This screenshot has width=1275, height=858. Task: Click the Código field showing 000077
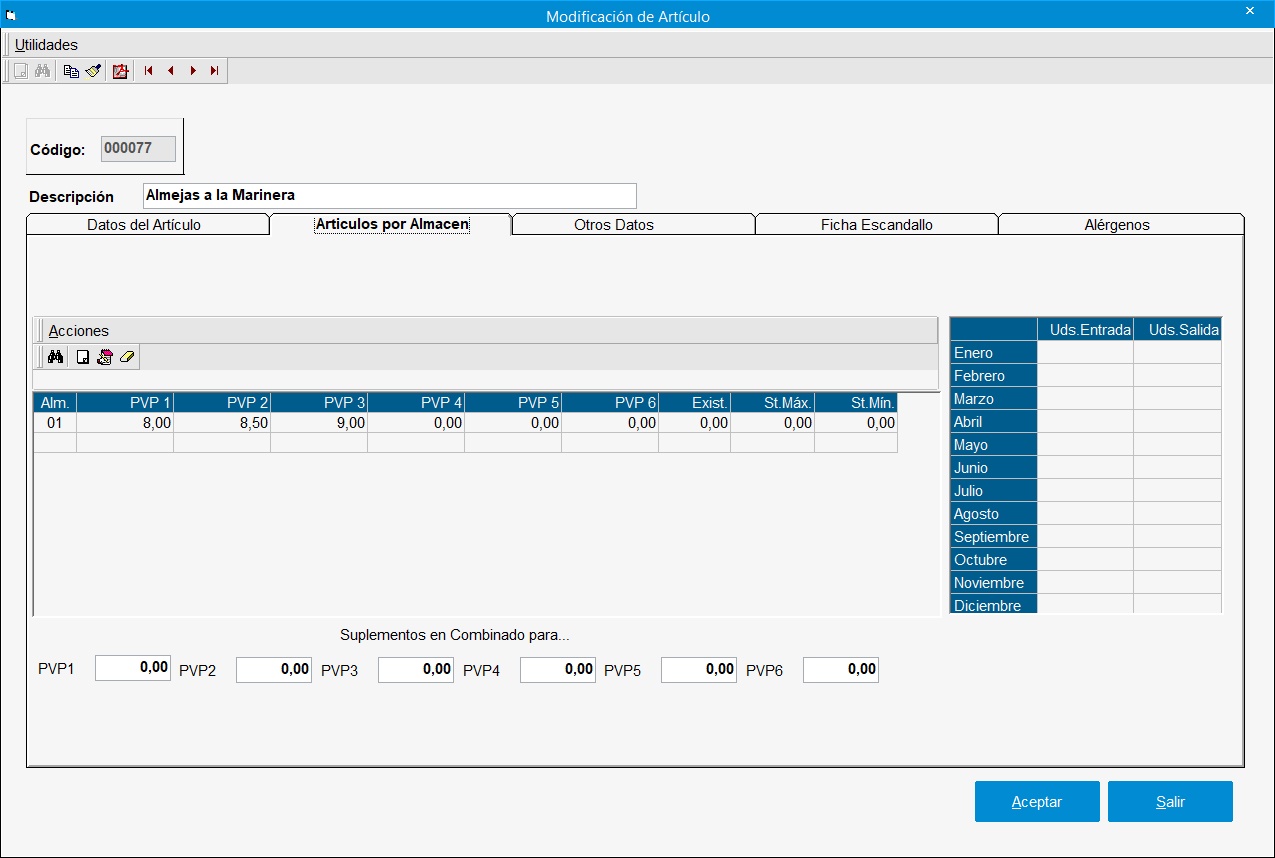138,148
